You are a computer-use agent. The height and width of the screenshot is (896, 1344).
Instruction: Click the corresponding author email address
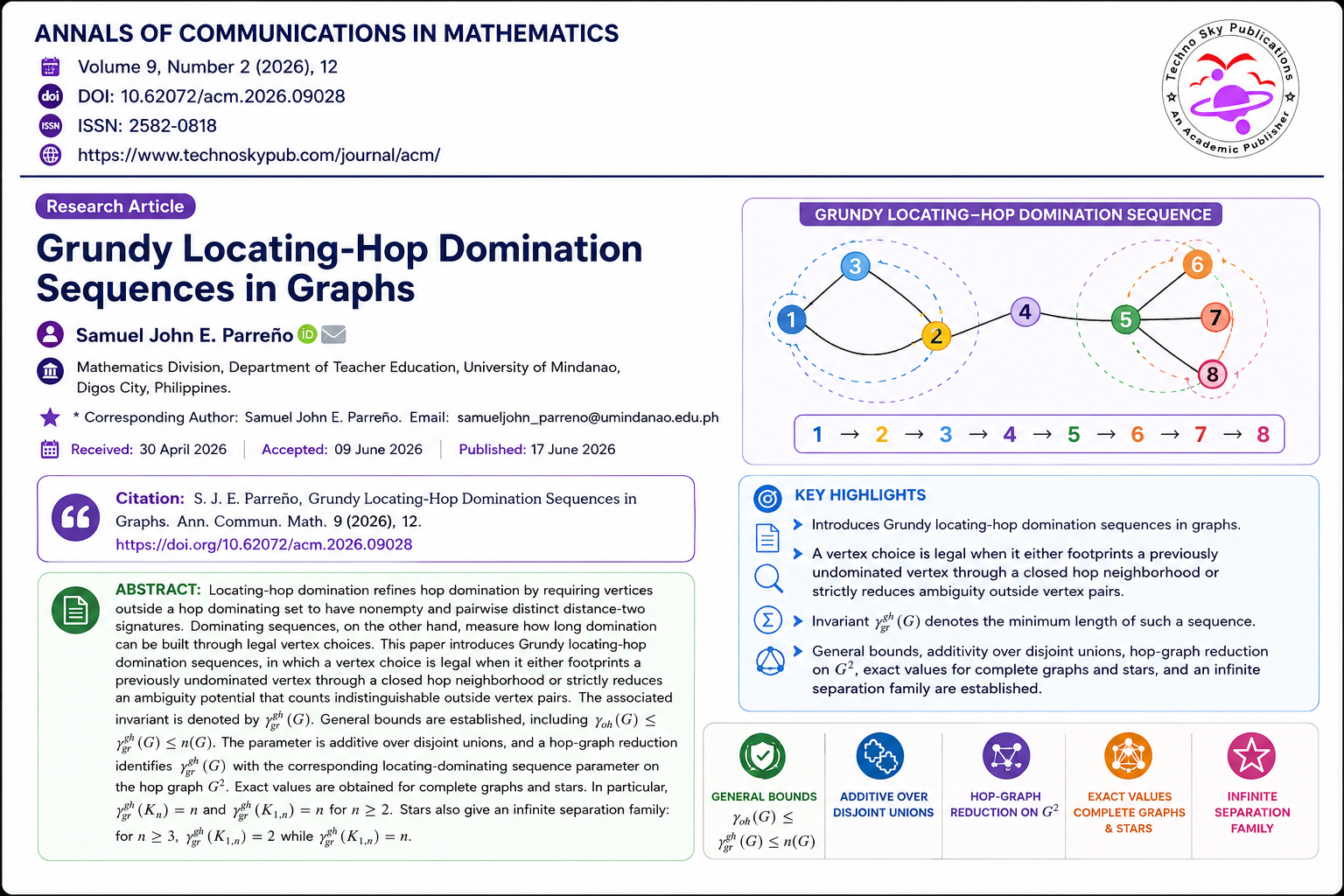588,417
